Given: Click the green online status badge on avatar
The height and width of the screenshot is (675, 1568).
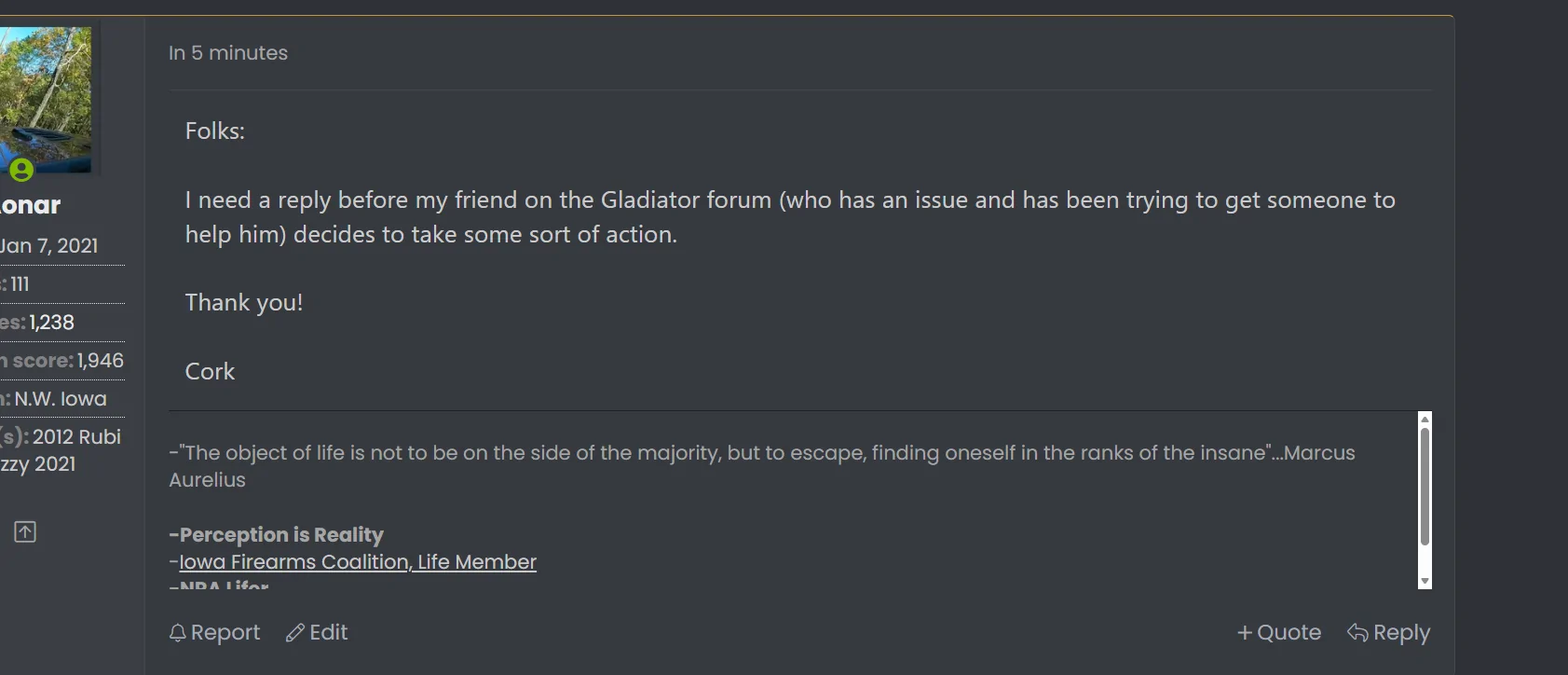Looking at the screenshot, I should (x=21, y=170).
